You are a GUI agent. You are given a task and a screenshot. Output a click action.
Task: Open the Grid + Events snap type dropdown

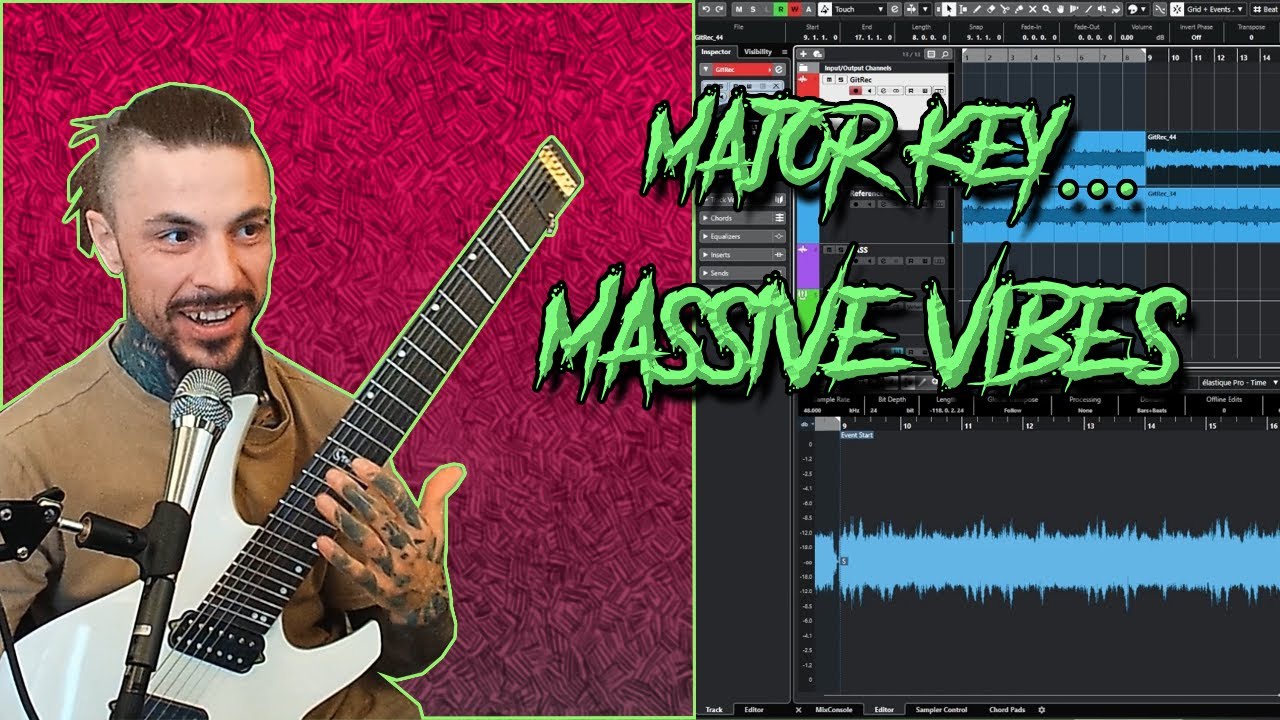tap(1215, 9)
